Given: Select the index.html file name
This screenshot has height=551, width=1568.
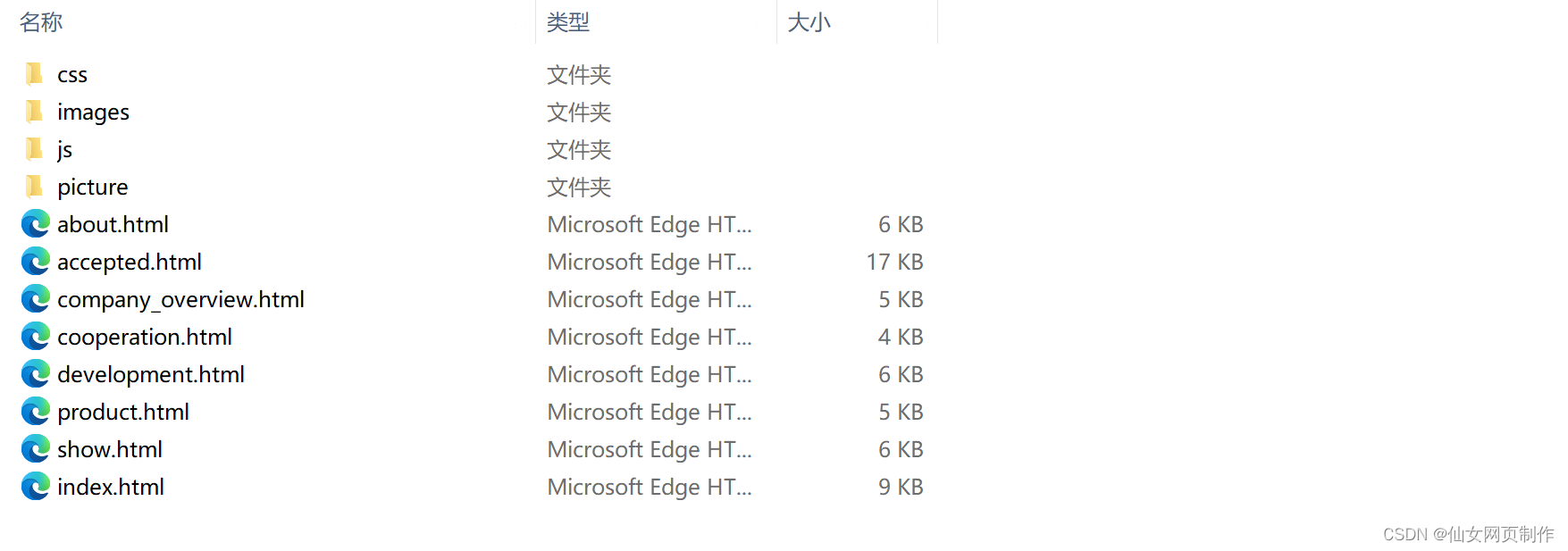Looking at the screenshot, I should 110,487.
